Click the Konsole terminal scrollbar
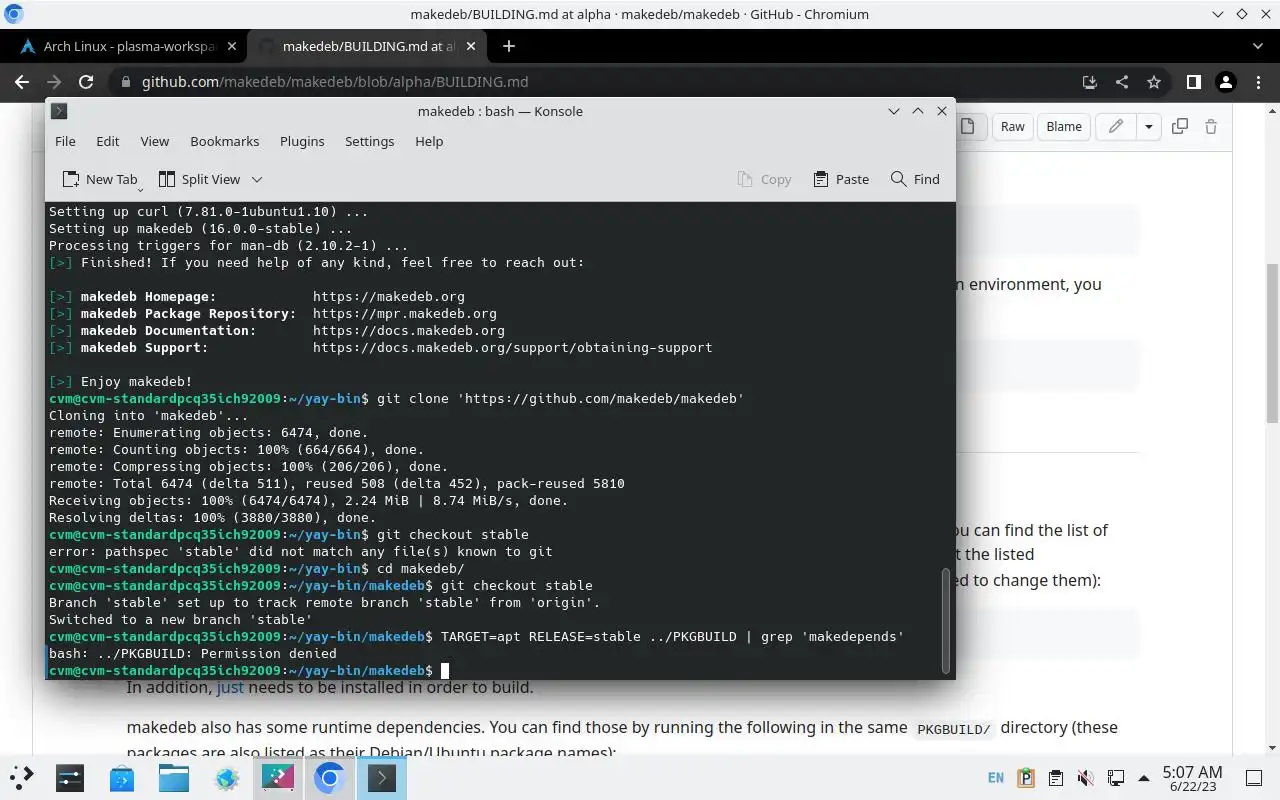This screenshot has height=800, width=1280. (946, 620)
